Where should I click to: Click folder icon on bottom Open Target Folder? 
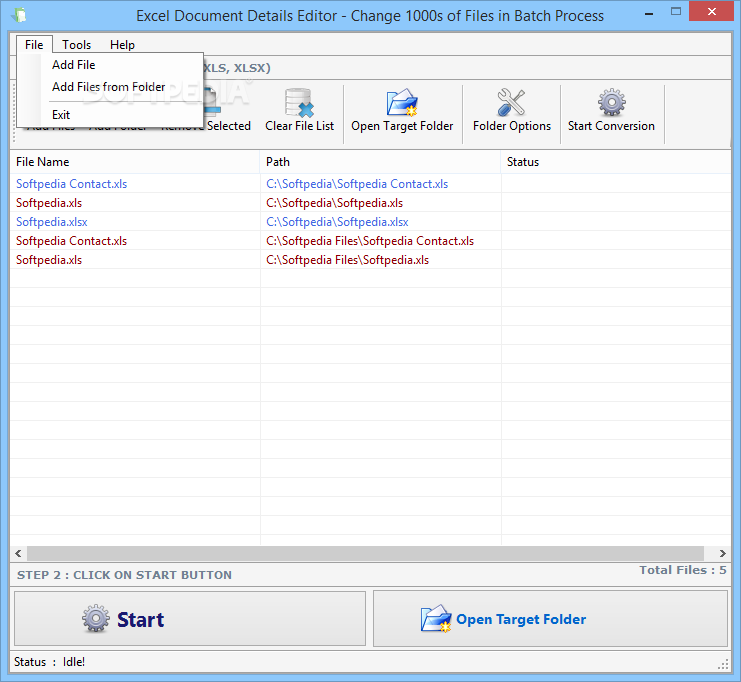click(x=436, y=619)
